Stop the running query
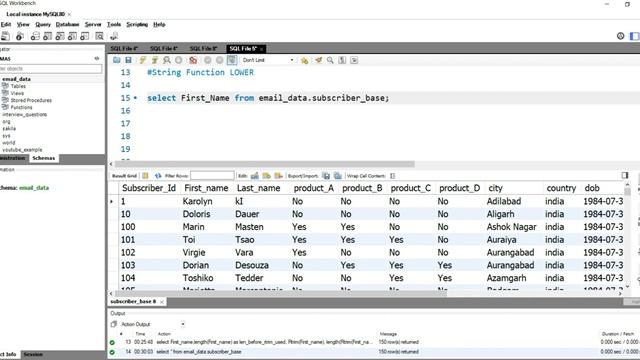 178,60
